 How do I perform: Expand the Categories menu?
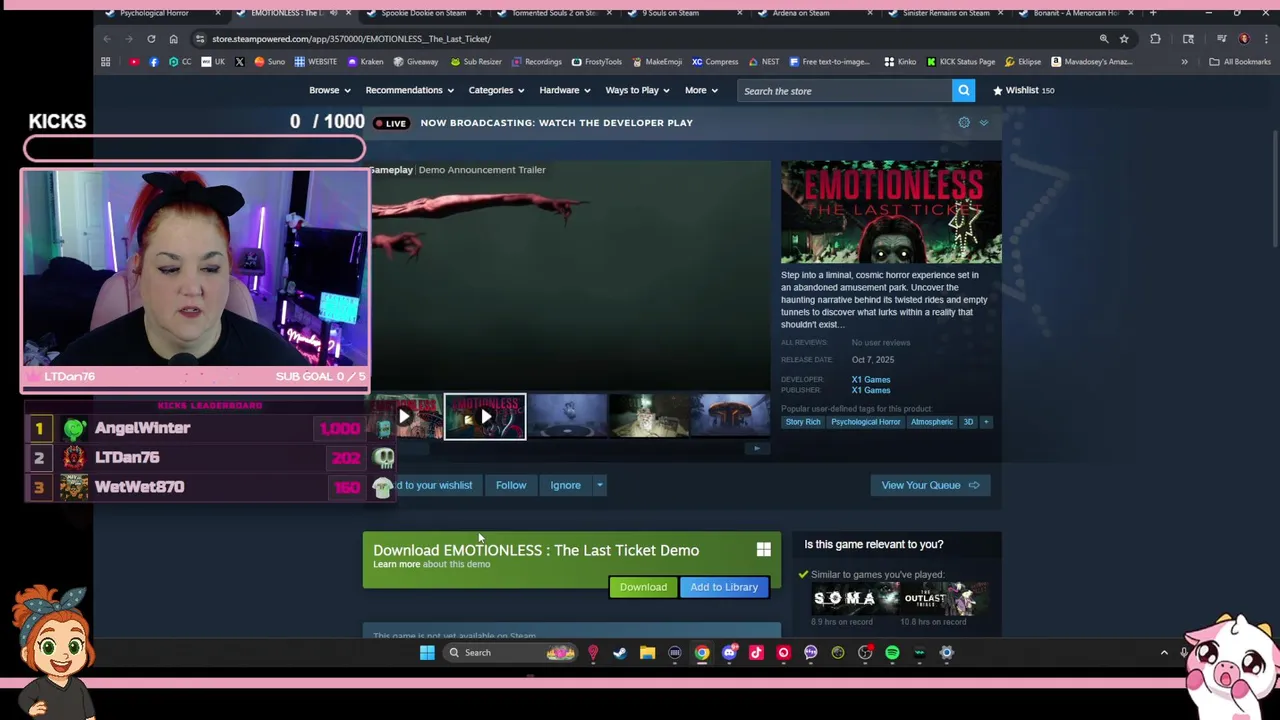point(496,90)
